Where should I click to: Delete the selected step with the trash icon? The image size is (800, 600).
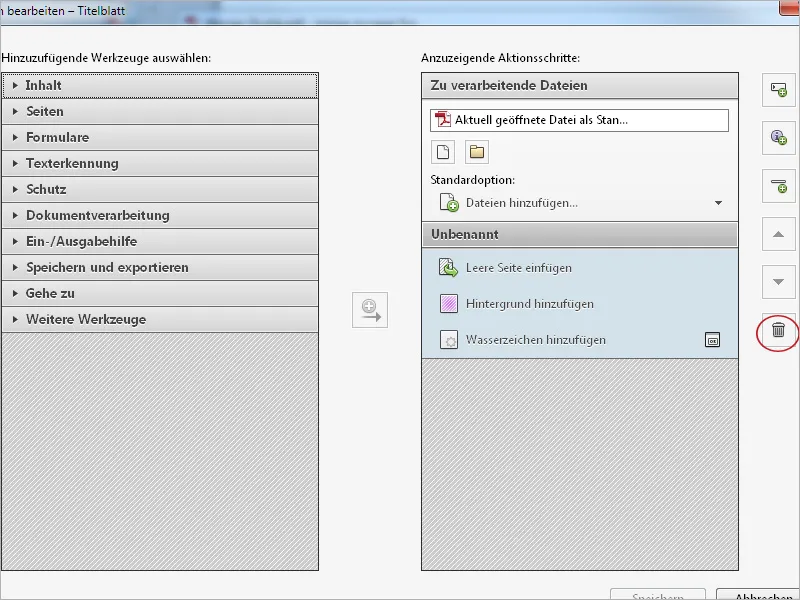pyautogui.click(x=778, y=330)
